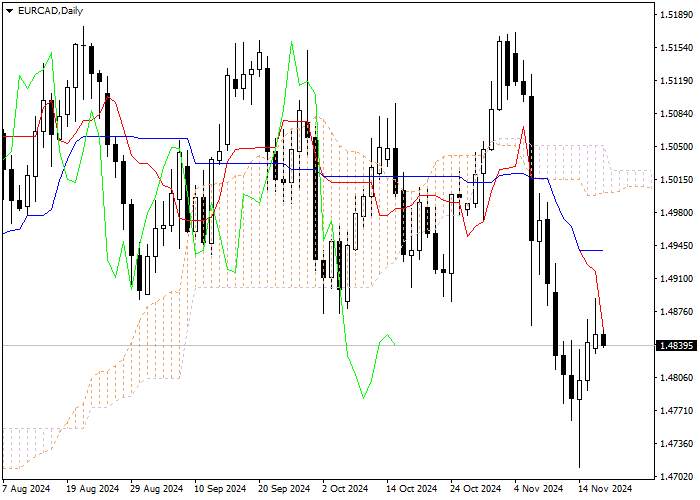Image resolution: width=700 pixels, height=500 pixels.
Task: Click the 19 Aug 2024 date label
Action: pyautogui.click(x=93, y=489)
